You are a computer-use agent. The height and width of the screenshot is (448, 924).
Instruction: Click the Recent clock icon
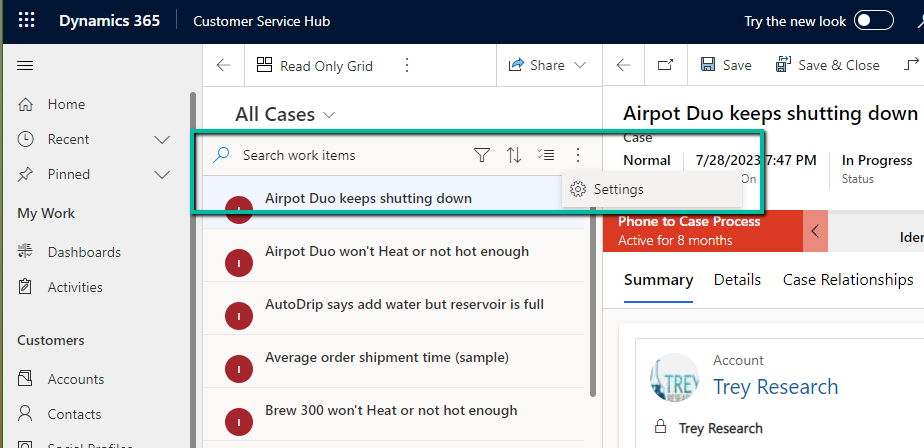[25, 140]
